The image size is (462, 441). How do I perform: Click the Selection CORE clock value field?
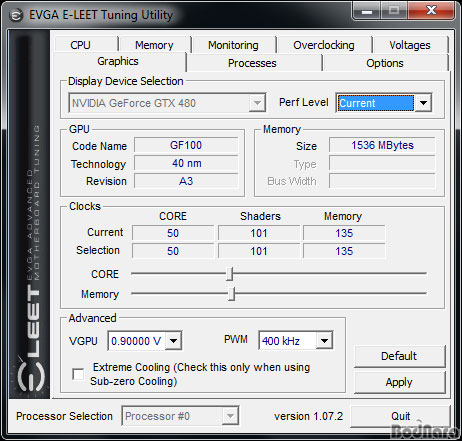click(x=173, y=251)
